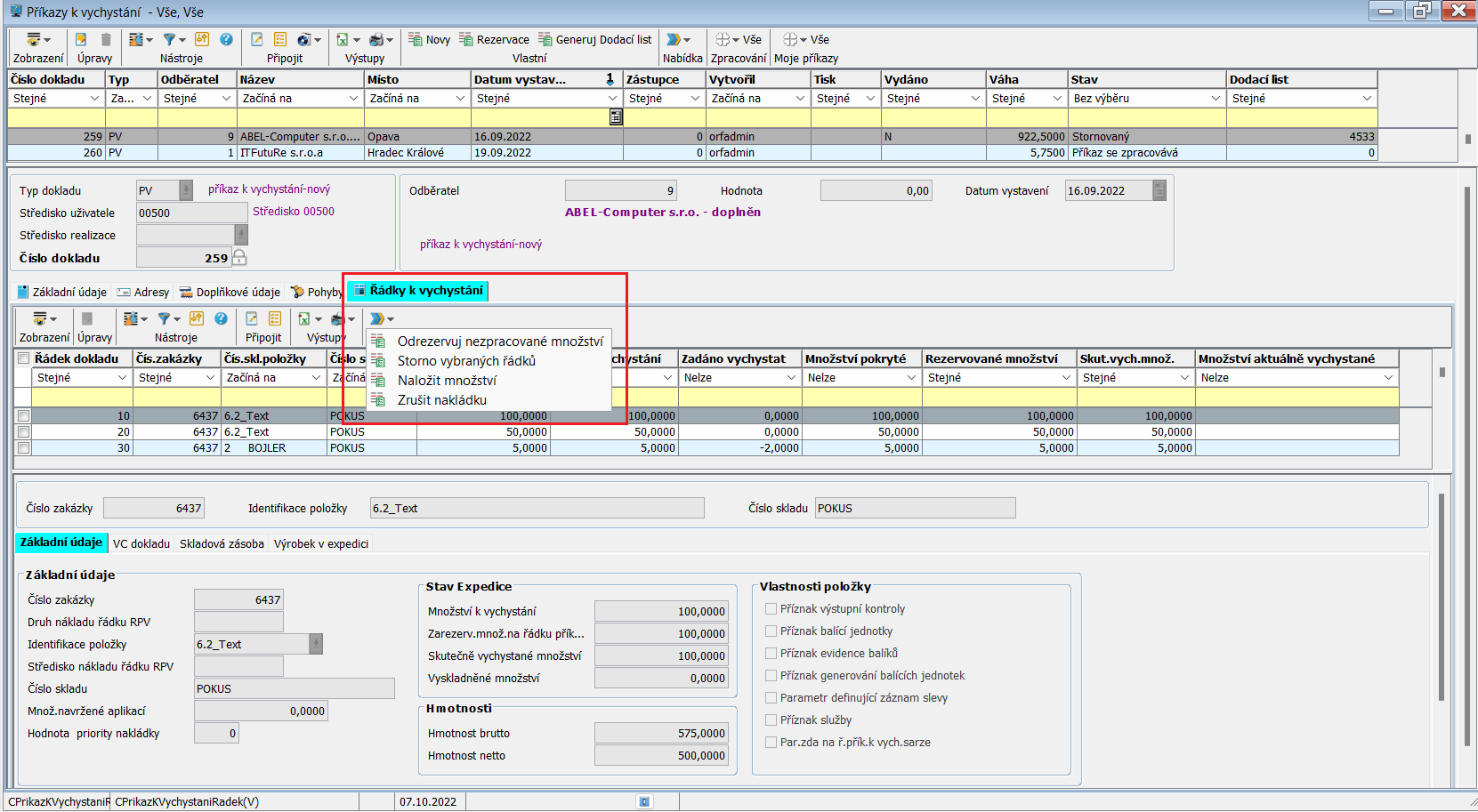Image resolution: width=1478 pixels, height=812 pixels.
Task: Expand the Identifikace položky 6.2_Text dropdown
Action: (x=315, y=644)
